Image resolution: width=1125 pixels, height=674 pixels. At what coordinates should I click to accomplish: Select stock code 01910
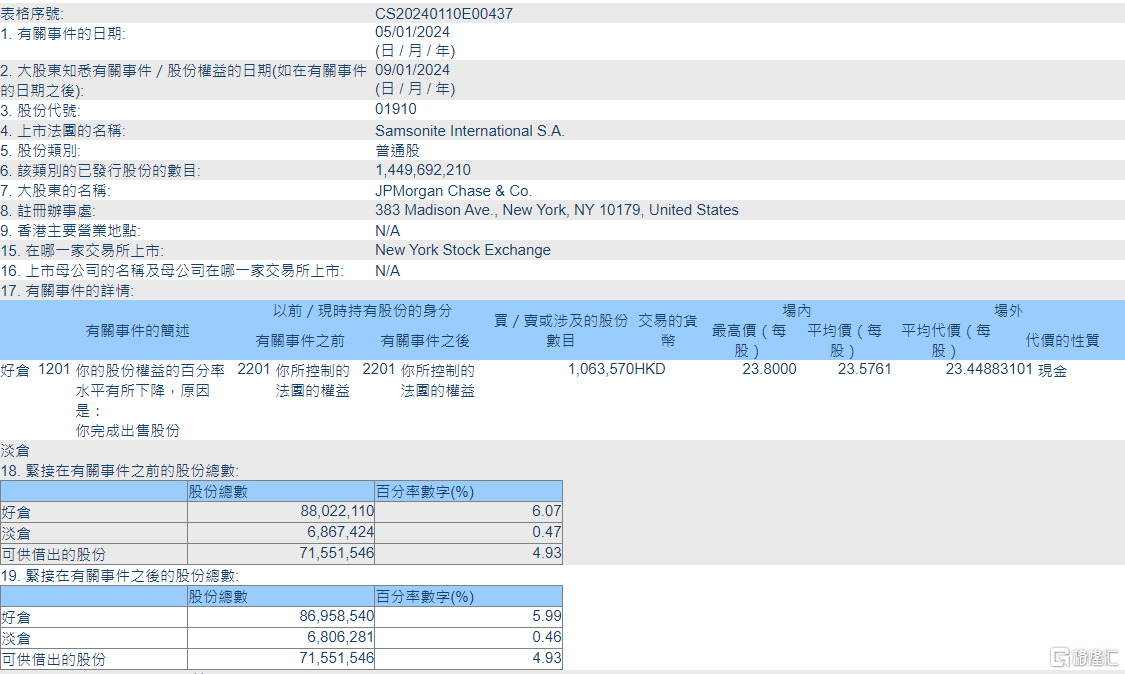coord(395,109)
